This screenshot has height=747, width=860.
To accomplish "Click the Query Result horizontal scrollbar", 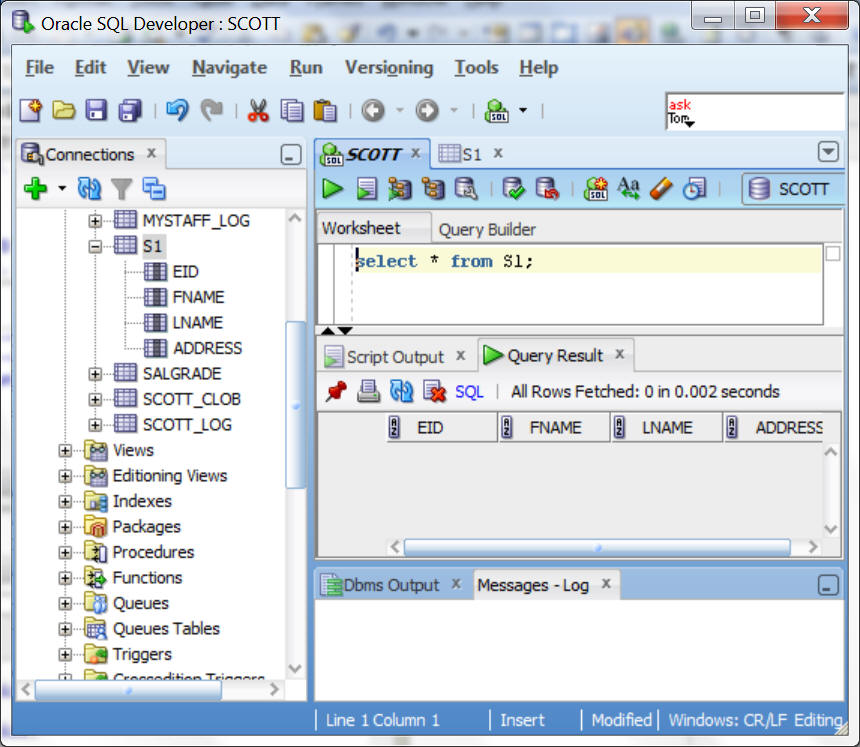I will click(x=597, y=547).
